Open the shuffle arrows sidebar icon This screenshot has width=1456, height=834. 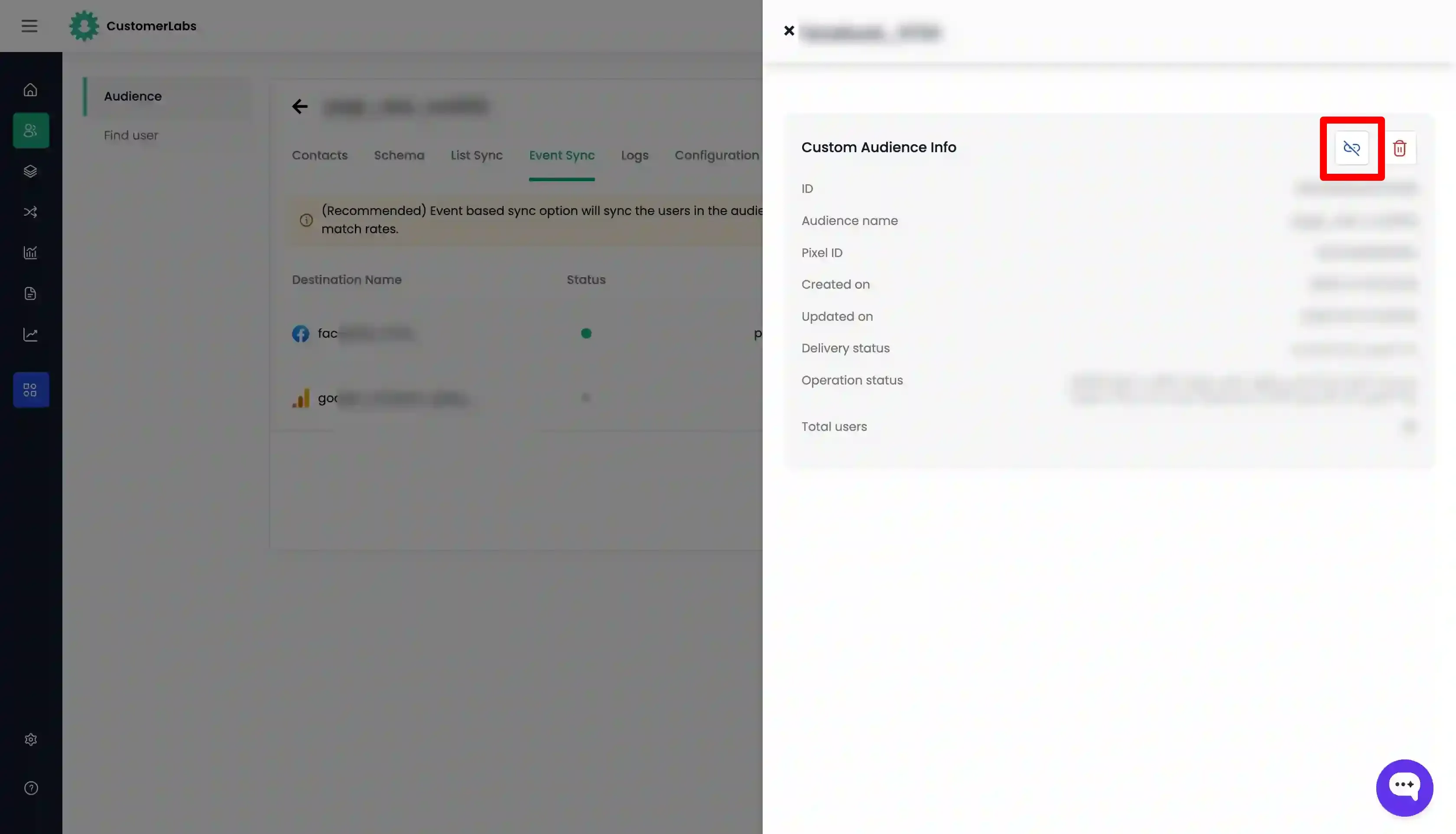click(x=30, y=212)
